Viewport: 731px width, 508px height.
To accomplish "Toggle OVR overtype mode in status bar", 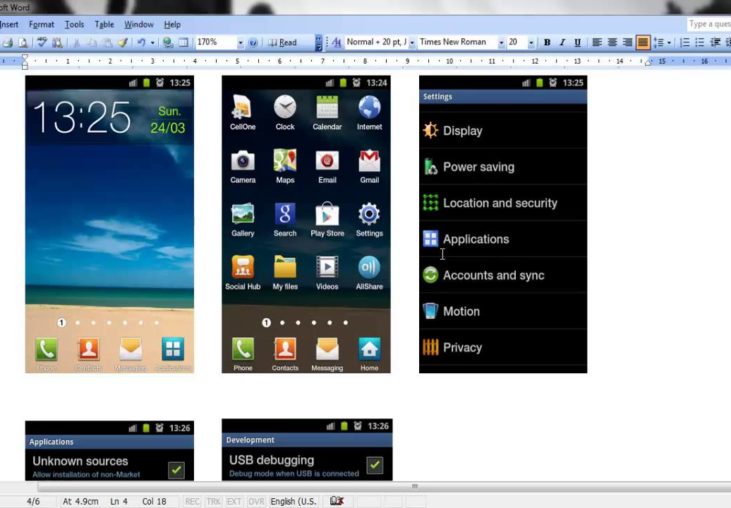I will click(256, 500).
